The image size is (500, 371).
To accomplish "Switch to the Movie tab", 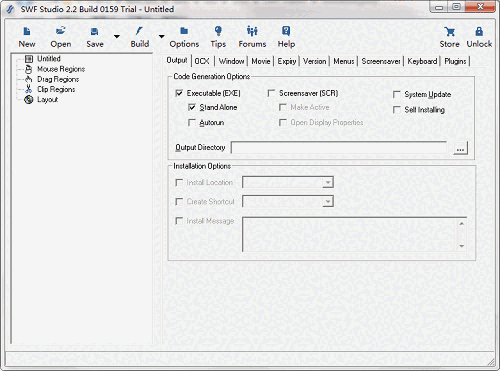I will click(261, 61).
